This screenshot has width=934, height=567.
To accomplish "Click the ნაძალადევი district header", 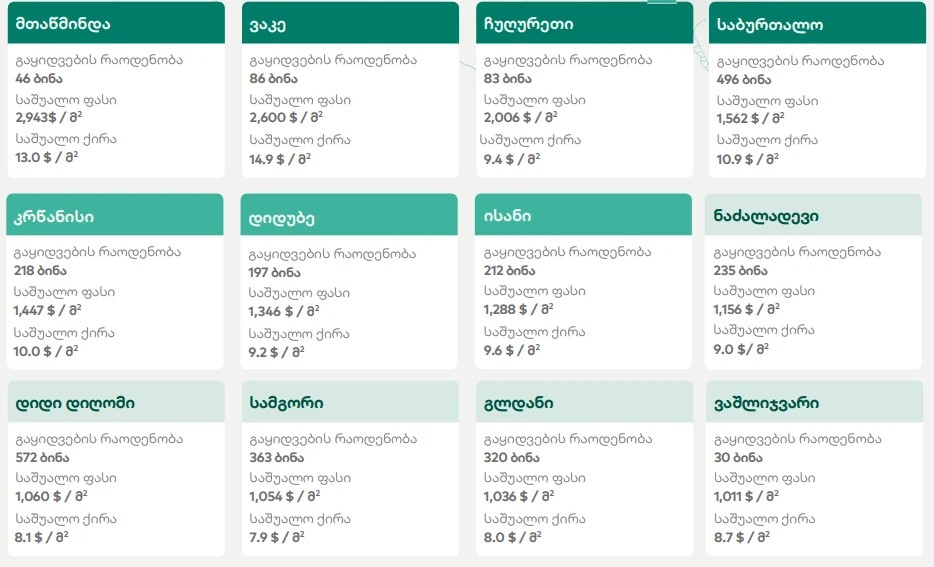I will [x=813, y=215].
